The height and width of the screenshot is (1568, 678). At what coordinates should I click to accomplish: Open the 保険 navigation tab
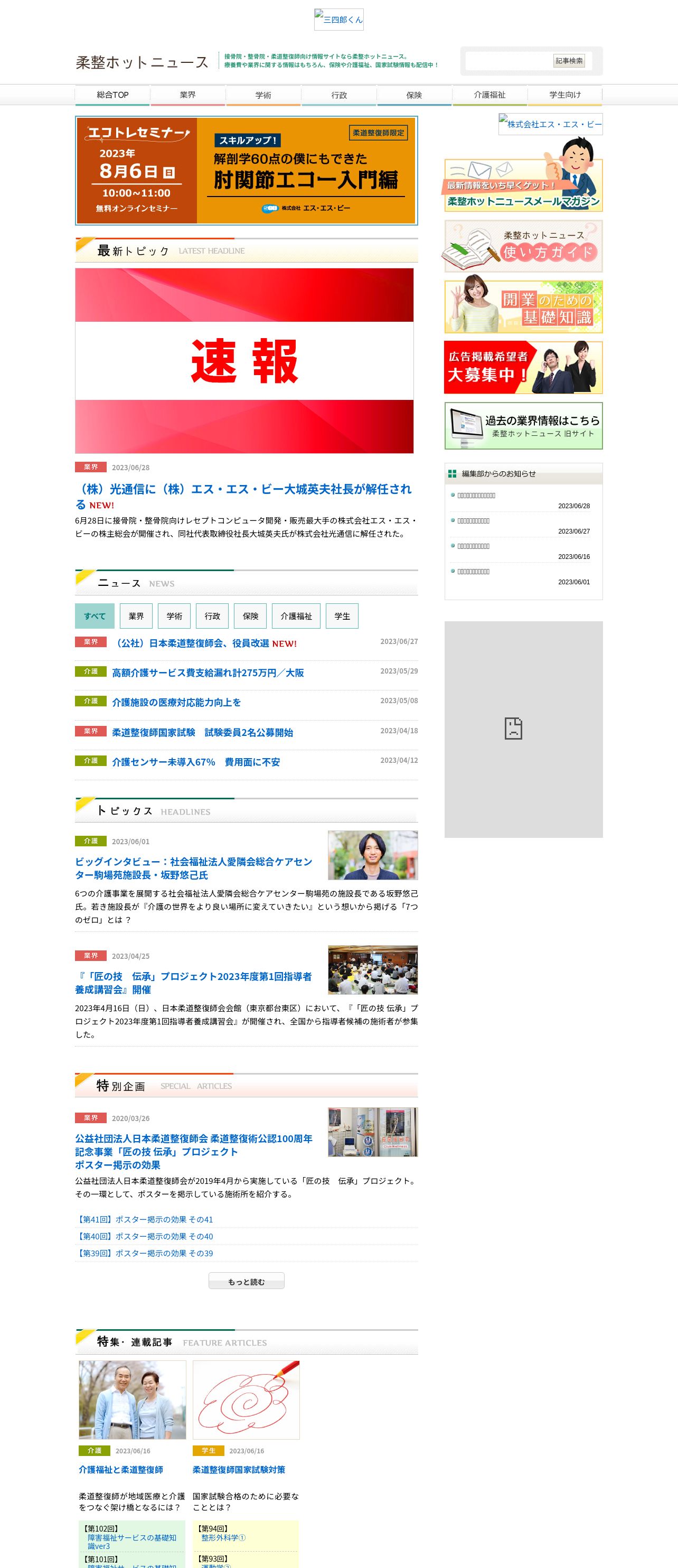415,95
